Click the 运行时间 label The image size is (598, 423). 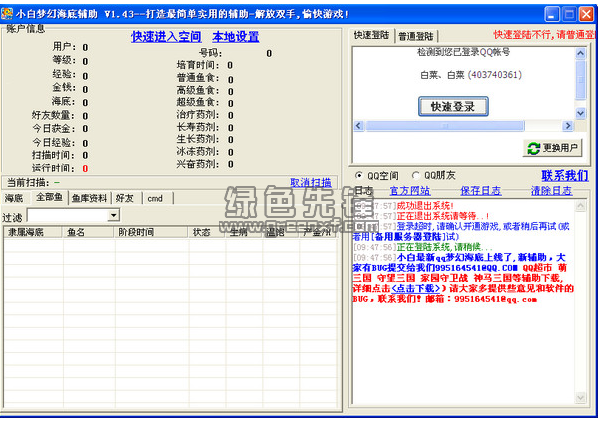click(53, 168)
